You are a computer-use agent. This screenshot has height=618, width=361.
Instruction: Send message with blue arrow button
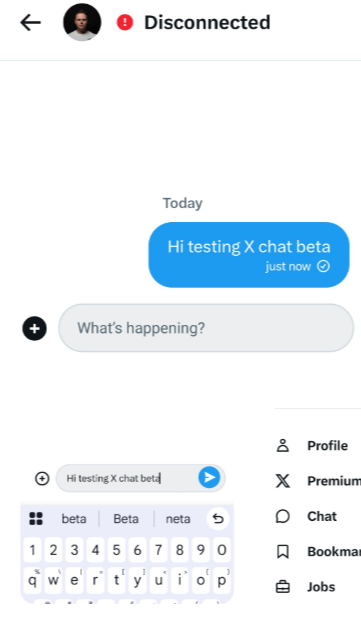[209, 478]
